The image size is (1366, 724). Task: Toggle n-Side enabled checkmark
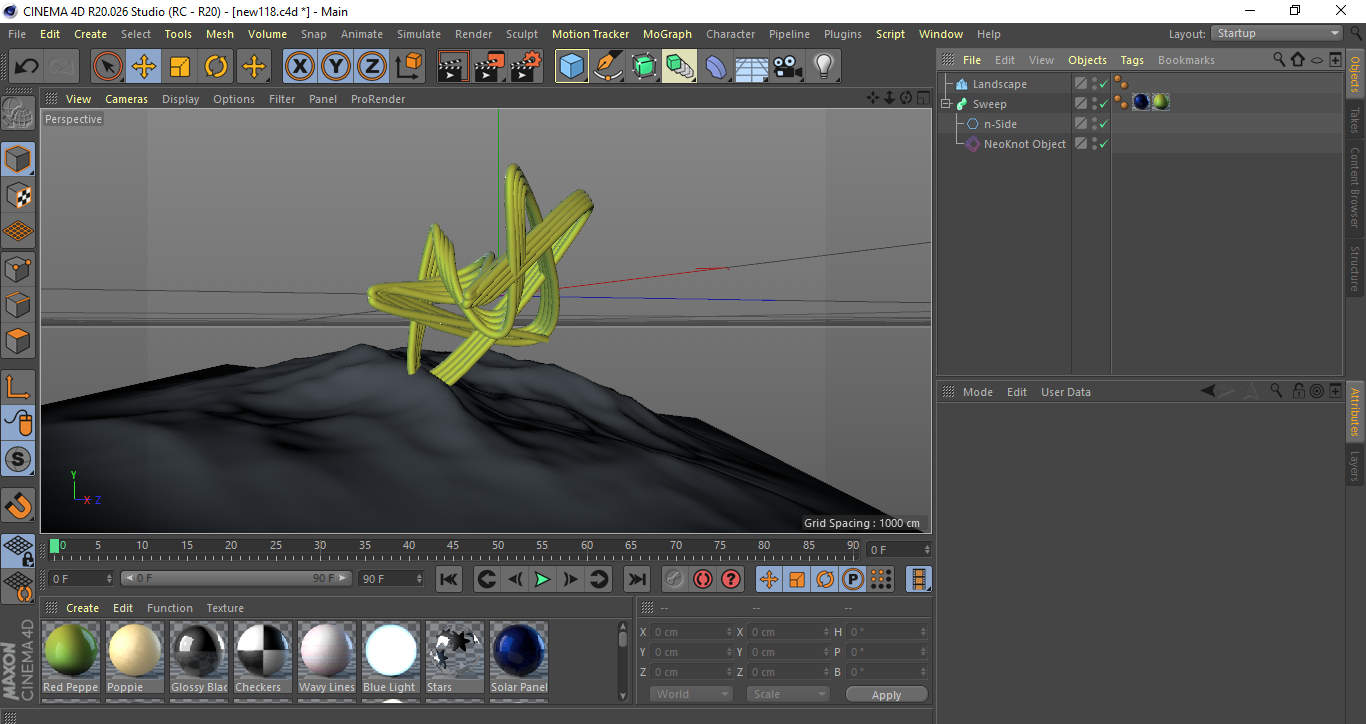1103,124
